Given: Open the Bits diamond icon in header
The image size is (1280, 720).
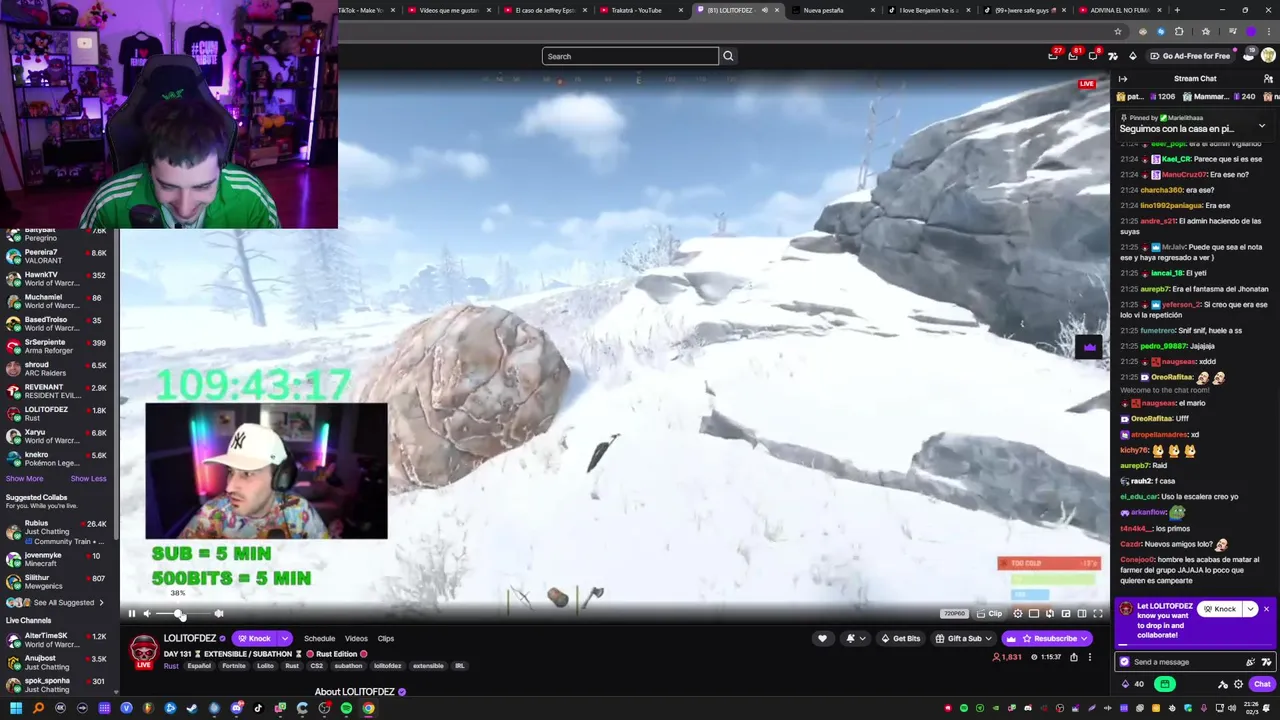Looking at the screenshot, I should (x=1132, y=56).
